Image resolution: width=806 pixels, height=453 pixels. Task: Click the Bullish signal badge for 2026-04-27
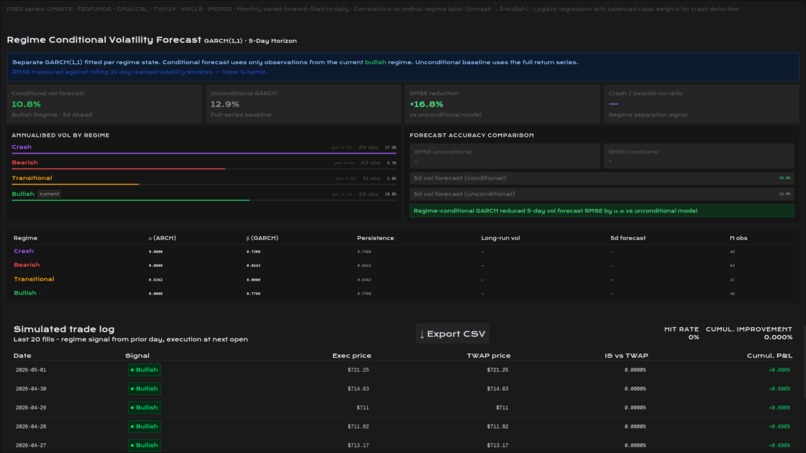click(144, 445)
